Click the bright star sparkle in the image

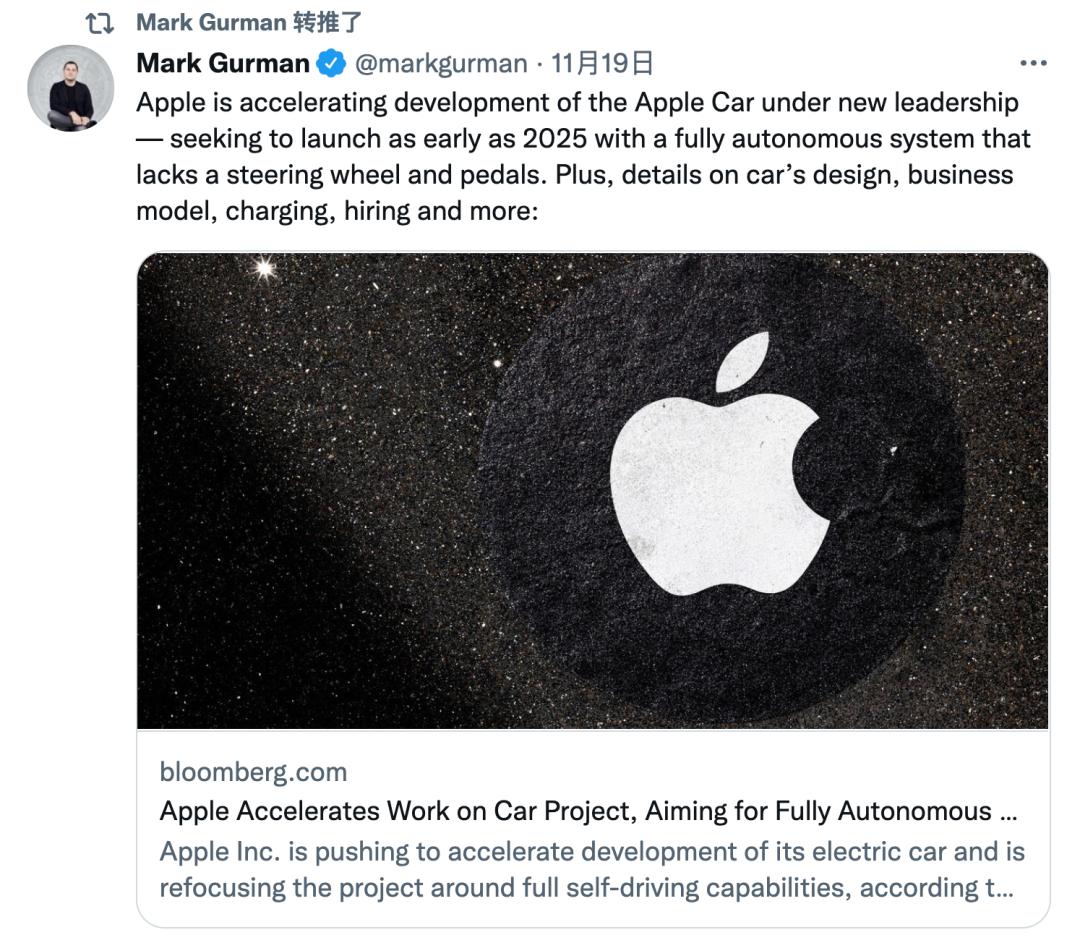coord(265,268)
